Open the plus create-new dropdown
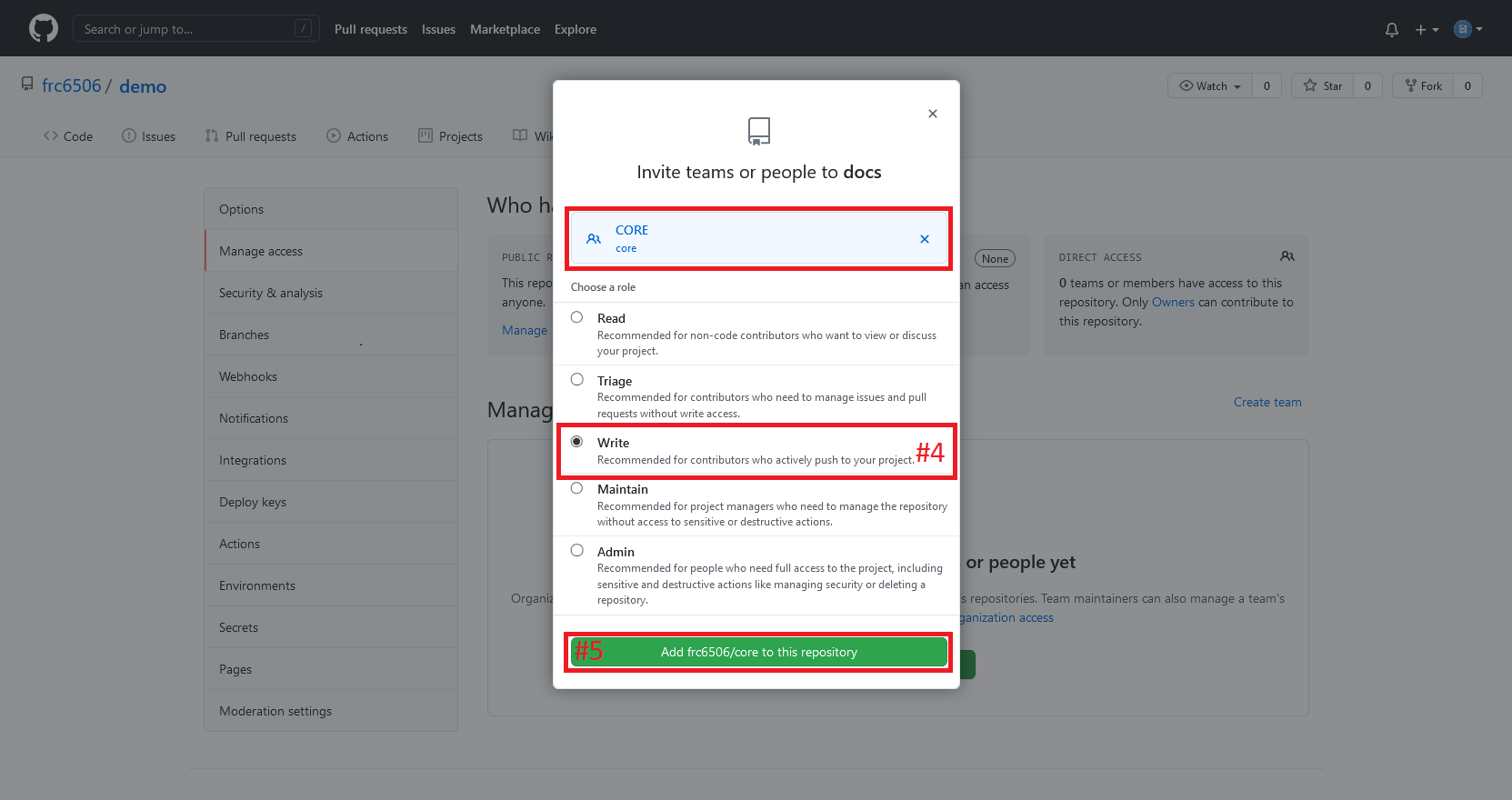 [x=1427, y=29]
